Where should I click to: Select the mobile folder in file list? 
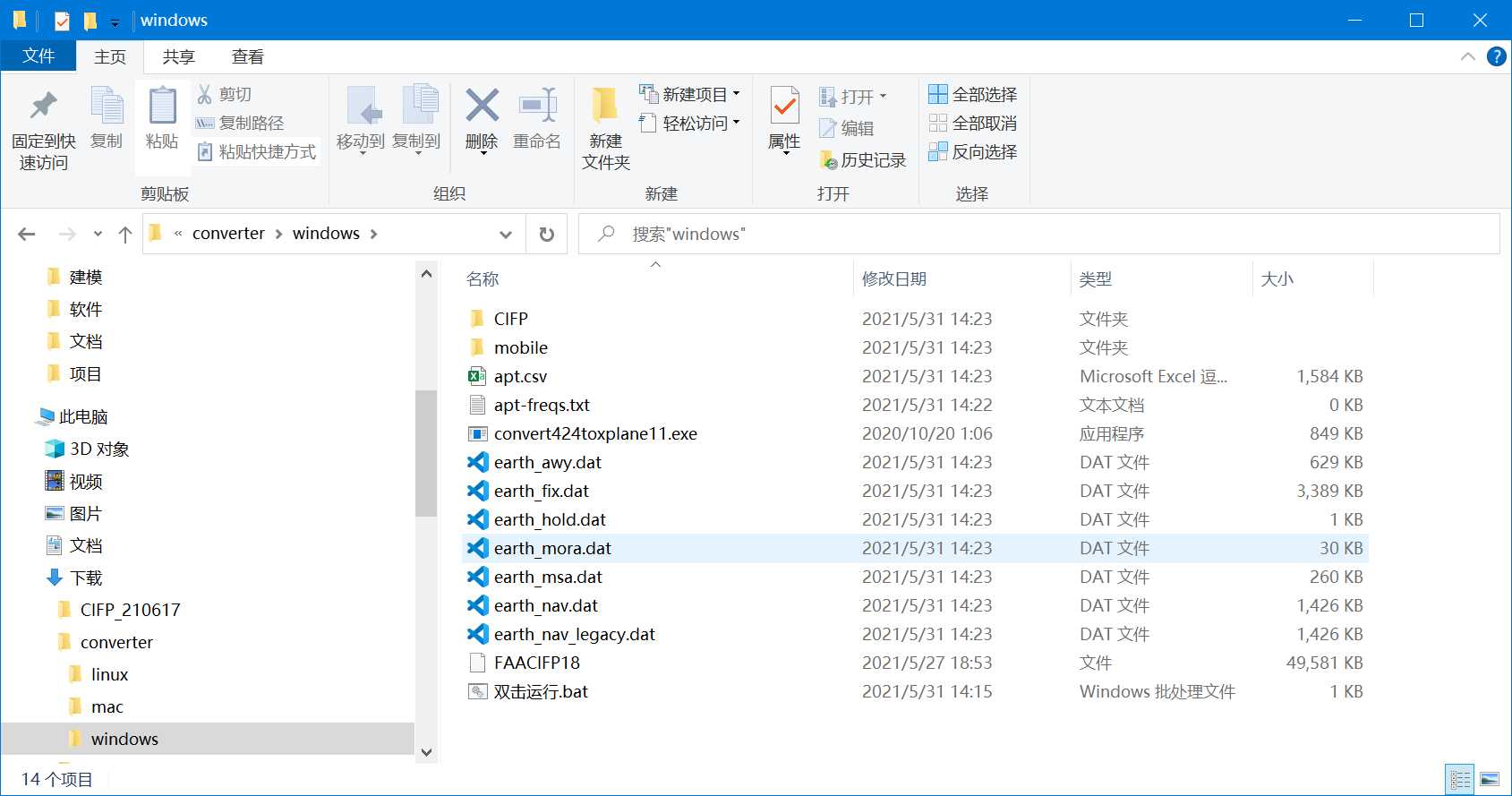click(x=520, y=347)
